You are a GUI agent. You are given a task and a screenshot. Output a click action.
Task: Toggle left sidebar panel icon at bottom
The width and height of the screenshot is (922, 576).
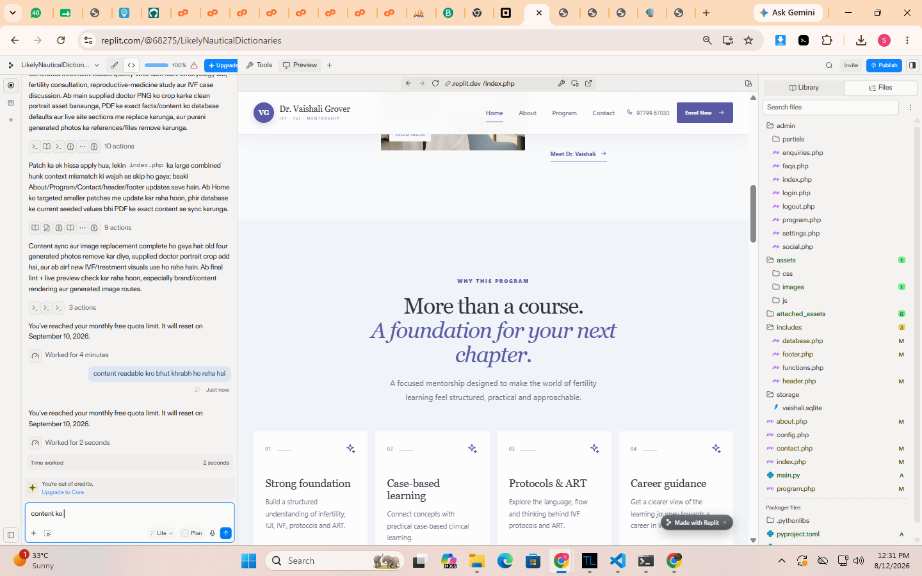11,535
